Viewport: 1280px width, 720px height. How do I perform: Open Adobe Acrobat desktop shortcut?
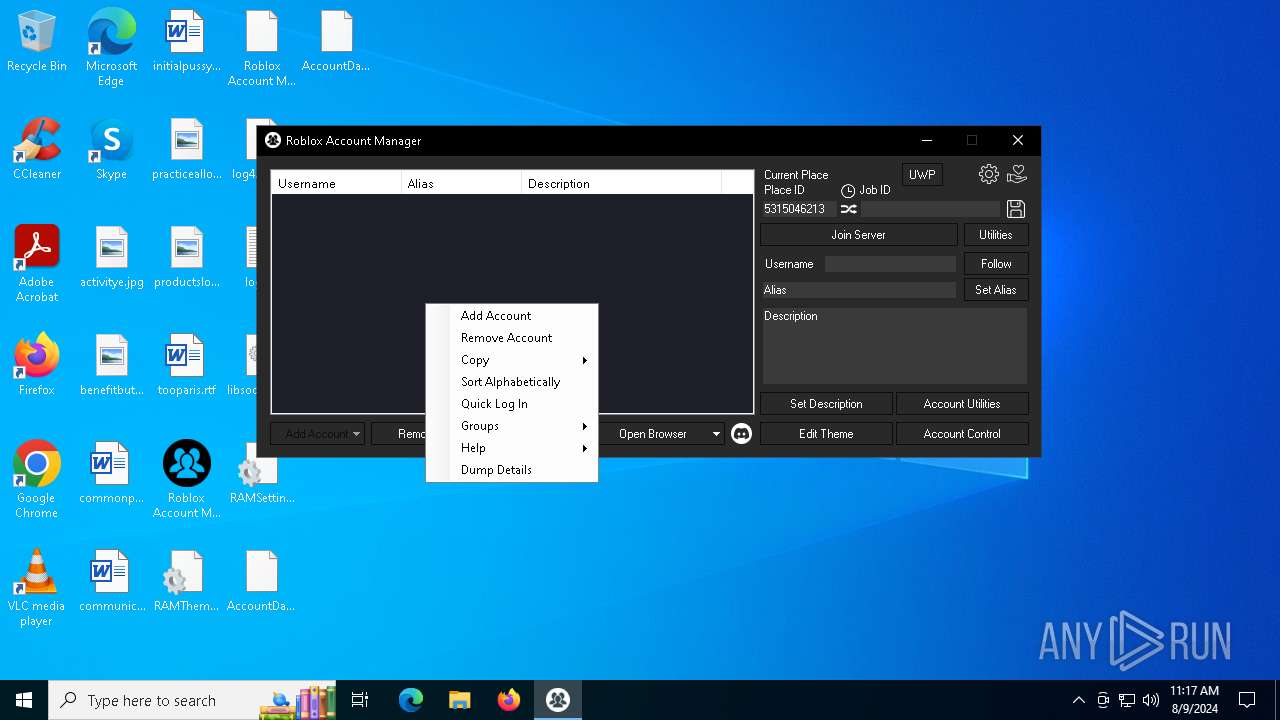[37, 264]
